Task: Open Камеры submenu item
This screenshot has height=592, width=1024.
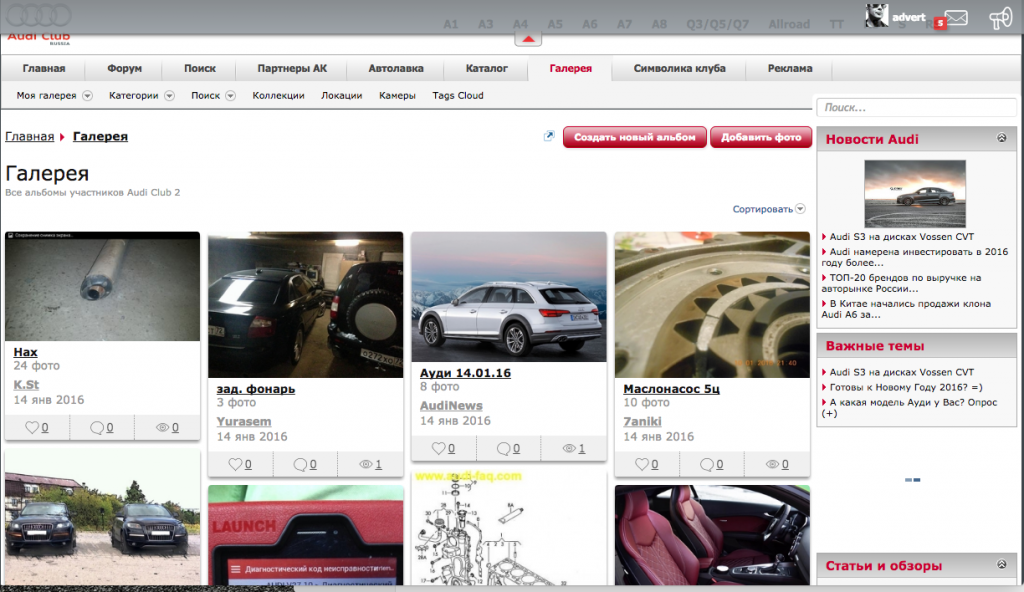Action: coord(397,95)
